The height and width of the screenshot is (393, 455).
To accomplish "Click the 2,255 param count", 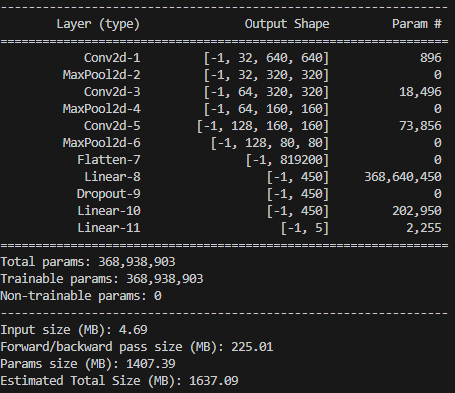I will point(424,228).
